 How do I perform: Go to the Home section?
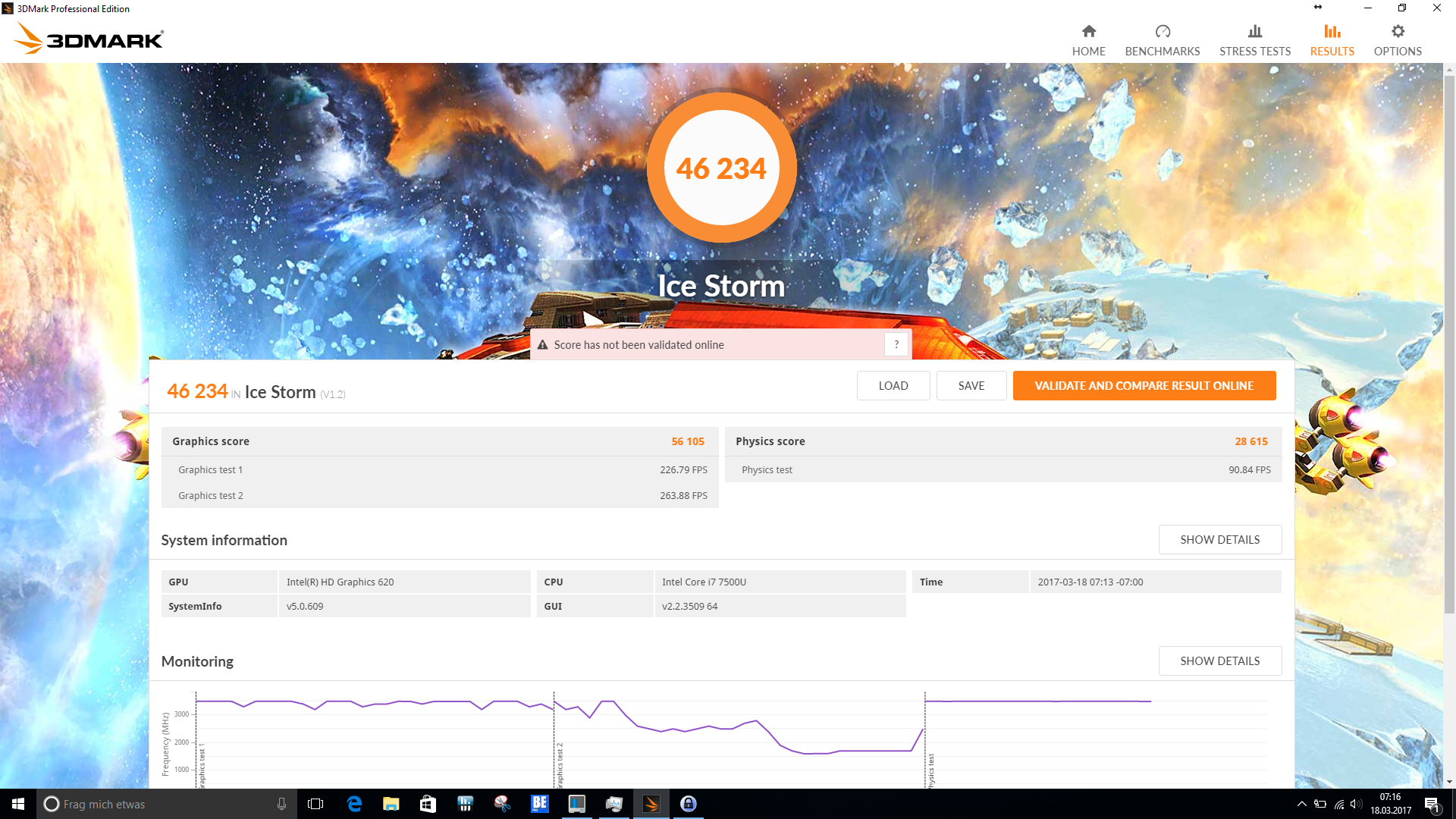click(1088, 40)
